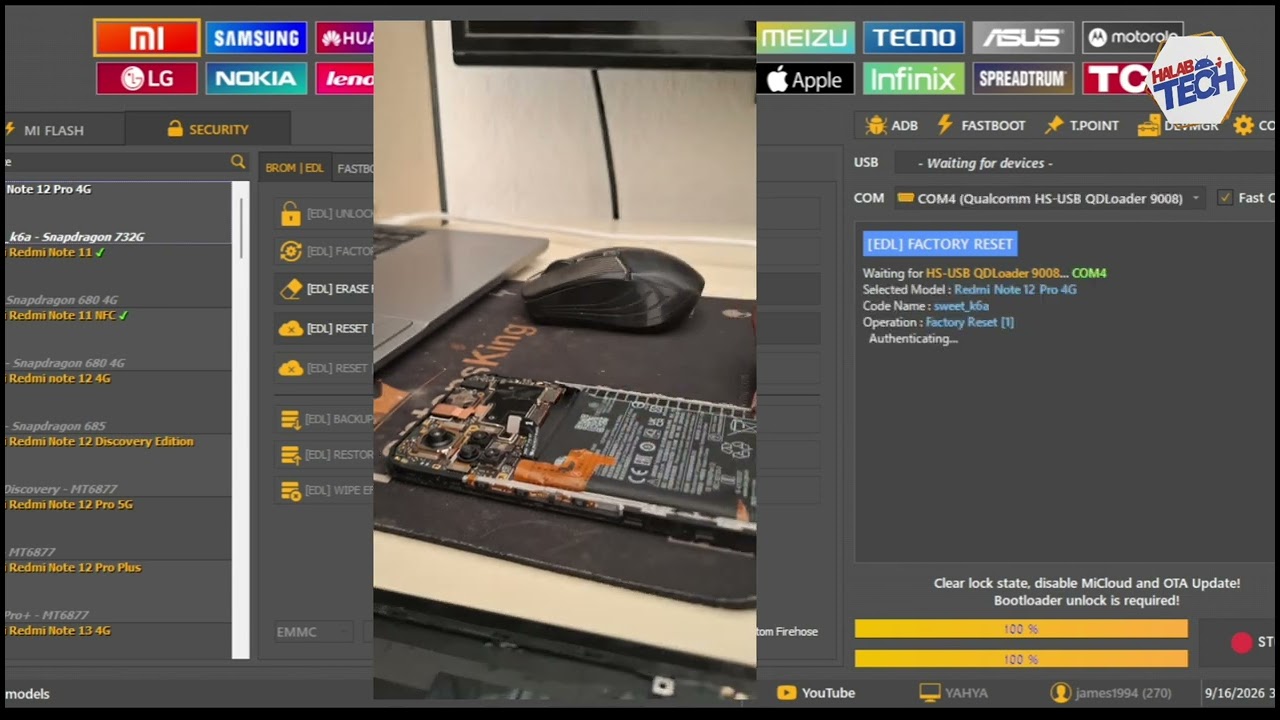Screen dimensions: 1280x720
Task: Select the Lenovo brand logo
Action: point(345,78)
